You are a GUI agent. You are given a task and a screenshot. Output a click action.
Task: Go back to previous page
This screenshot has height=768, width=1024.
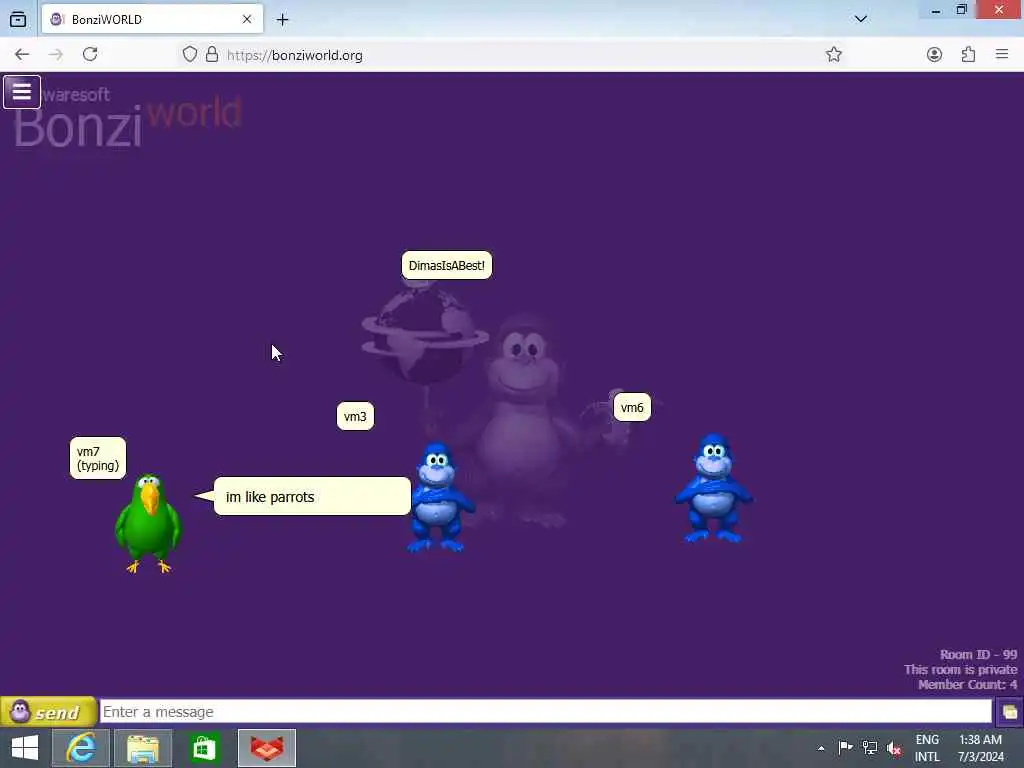(x=22, y=55)
